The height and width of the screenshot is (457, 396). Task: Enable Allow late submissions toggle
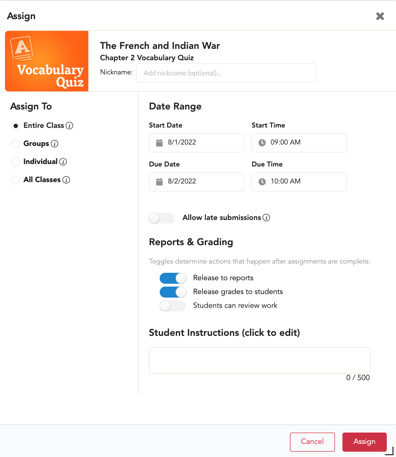tap(162, 218)
